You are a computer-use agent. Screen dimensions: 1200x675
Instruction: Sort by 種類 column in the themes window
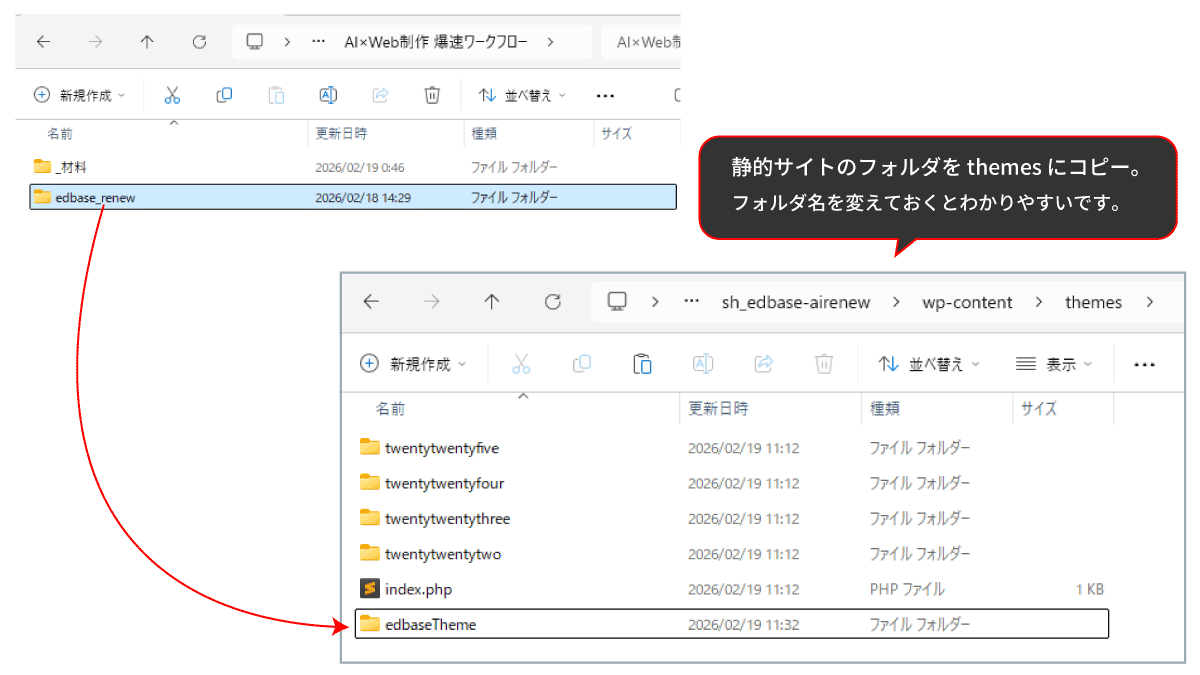click(885, 409)
